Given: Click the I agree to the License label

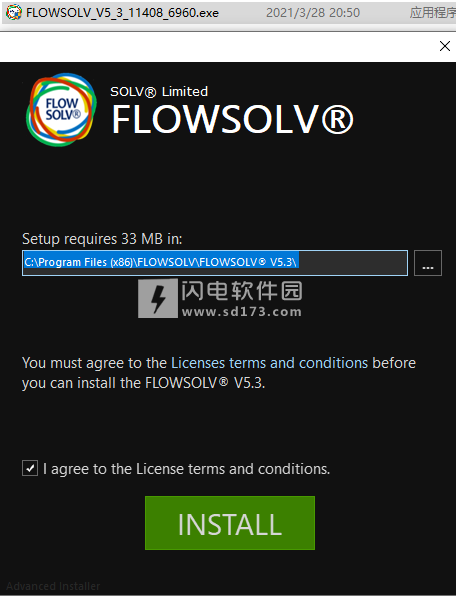Looking at the screenshot, I should (186, 469).
